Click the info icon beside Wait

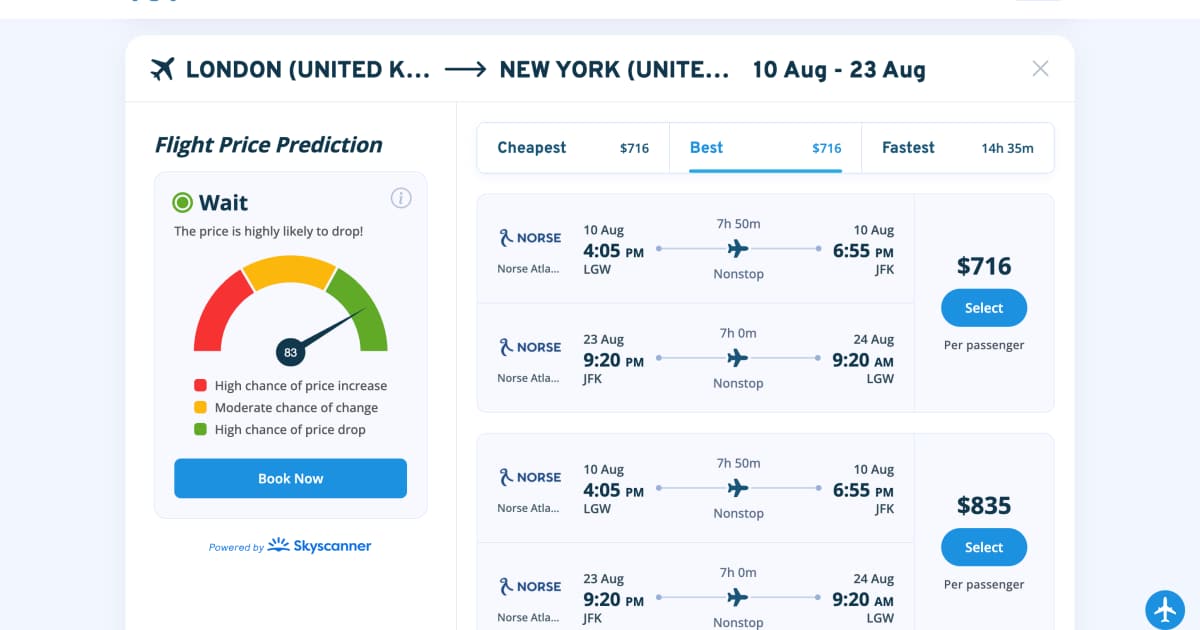401,198
